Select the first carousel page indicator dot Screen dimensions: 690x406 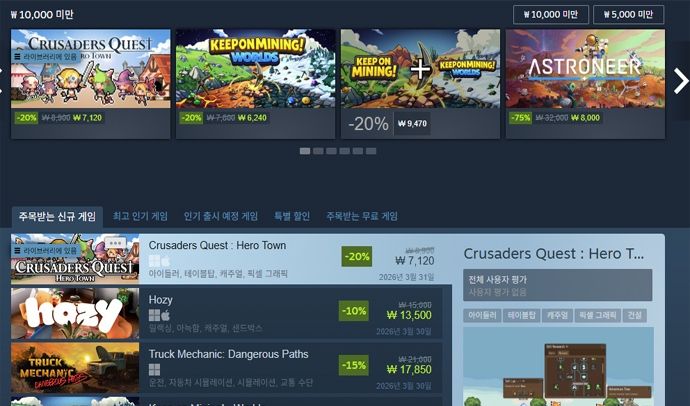coord(305,151)
